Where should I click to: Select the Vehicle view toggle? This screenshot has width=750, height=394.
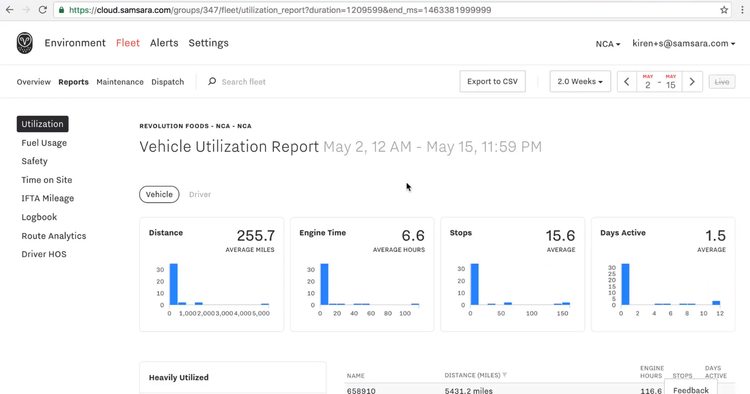(159, 194)
